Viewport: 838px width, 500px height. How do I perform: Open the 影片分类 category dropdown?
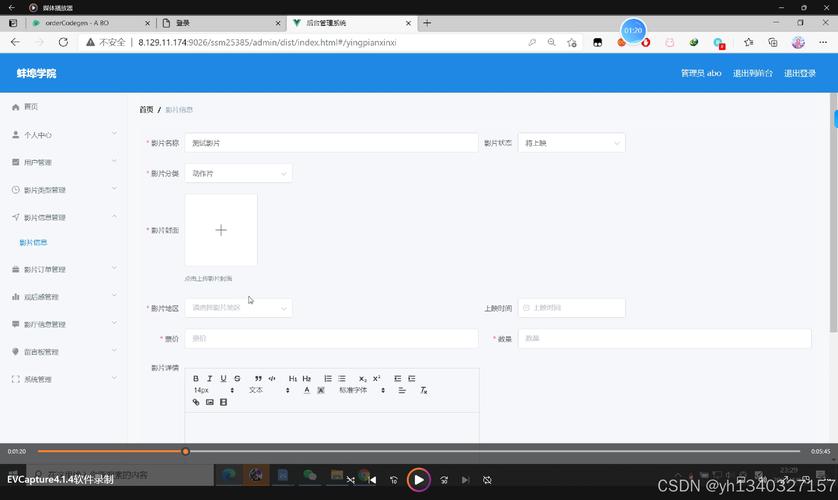coord(238,173)
